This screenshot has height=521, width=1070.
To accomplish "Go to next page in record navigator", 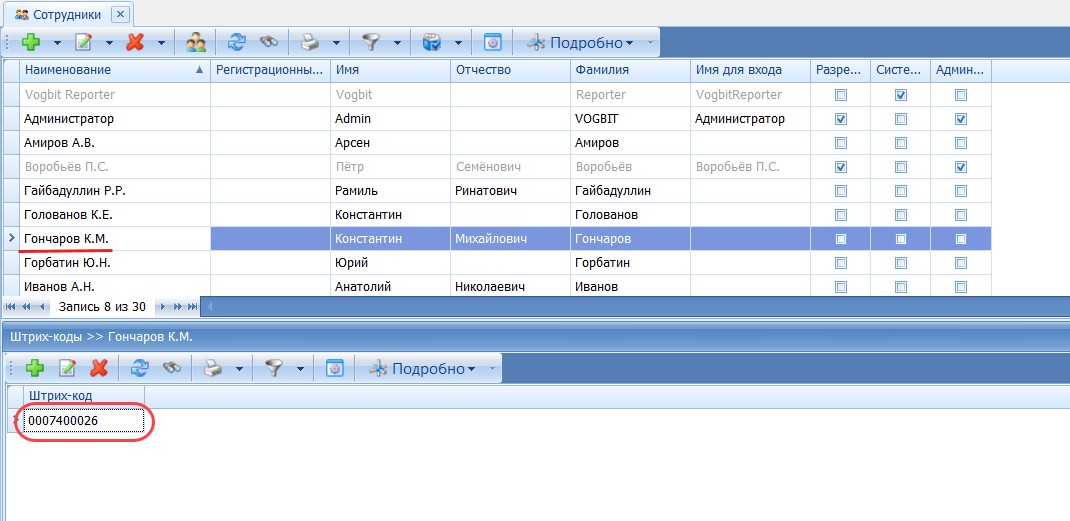I will click(177, 307).
